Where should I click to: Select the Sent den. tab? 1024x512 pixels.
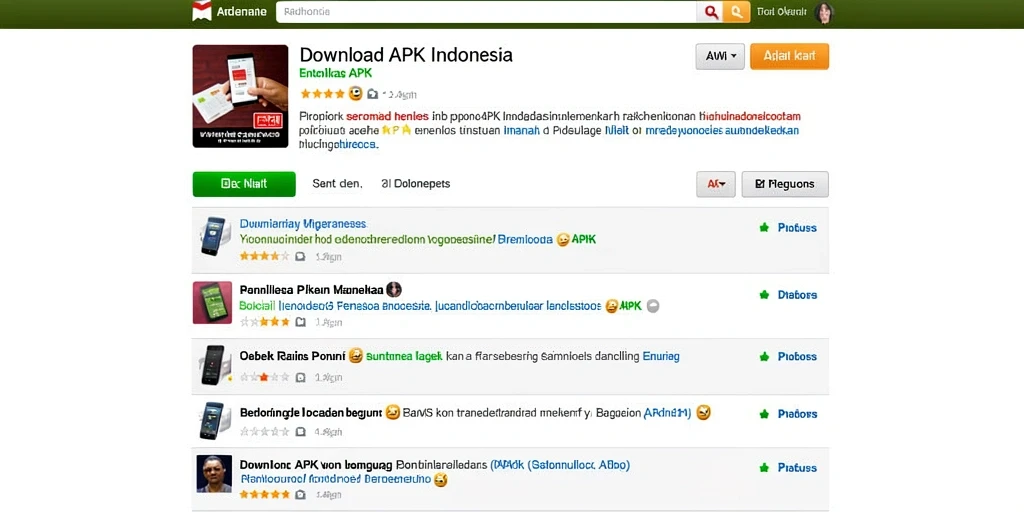point(337,184)
